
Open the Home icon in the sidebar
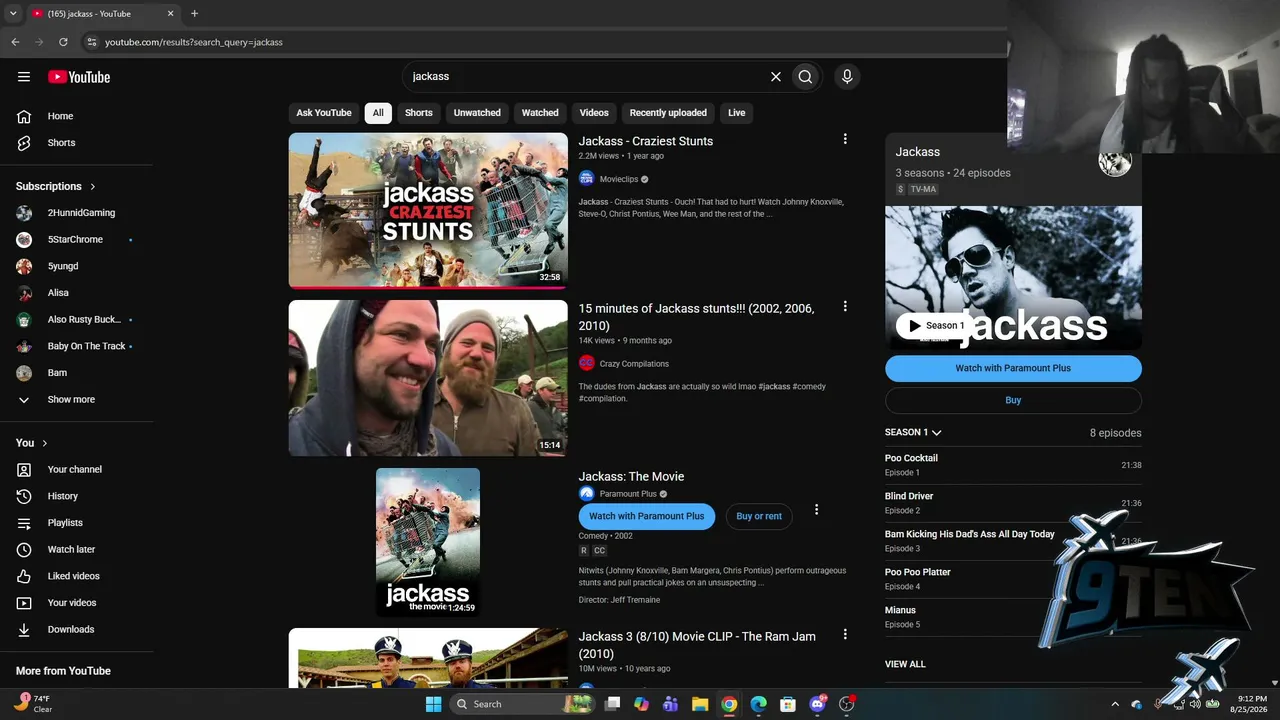point(24,116)
